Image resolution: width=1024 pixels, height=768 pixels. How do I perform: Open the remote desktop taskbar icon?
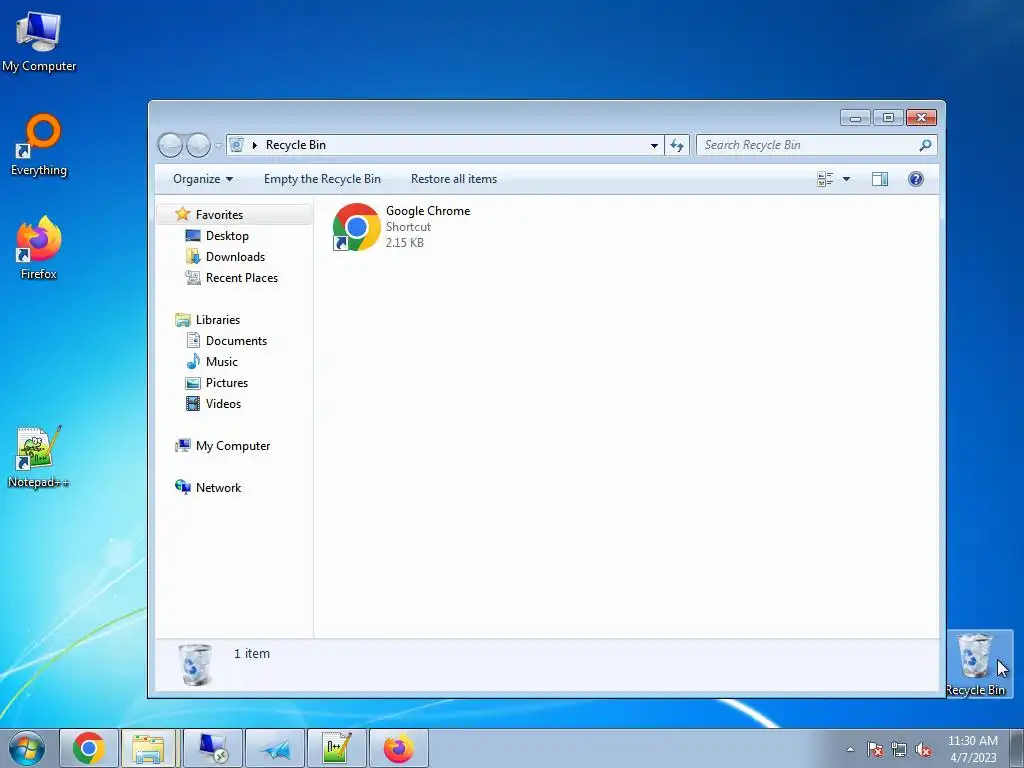pos(213,748)
